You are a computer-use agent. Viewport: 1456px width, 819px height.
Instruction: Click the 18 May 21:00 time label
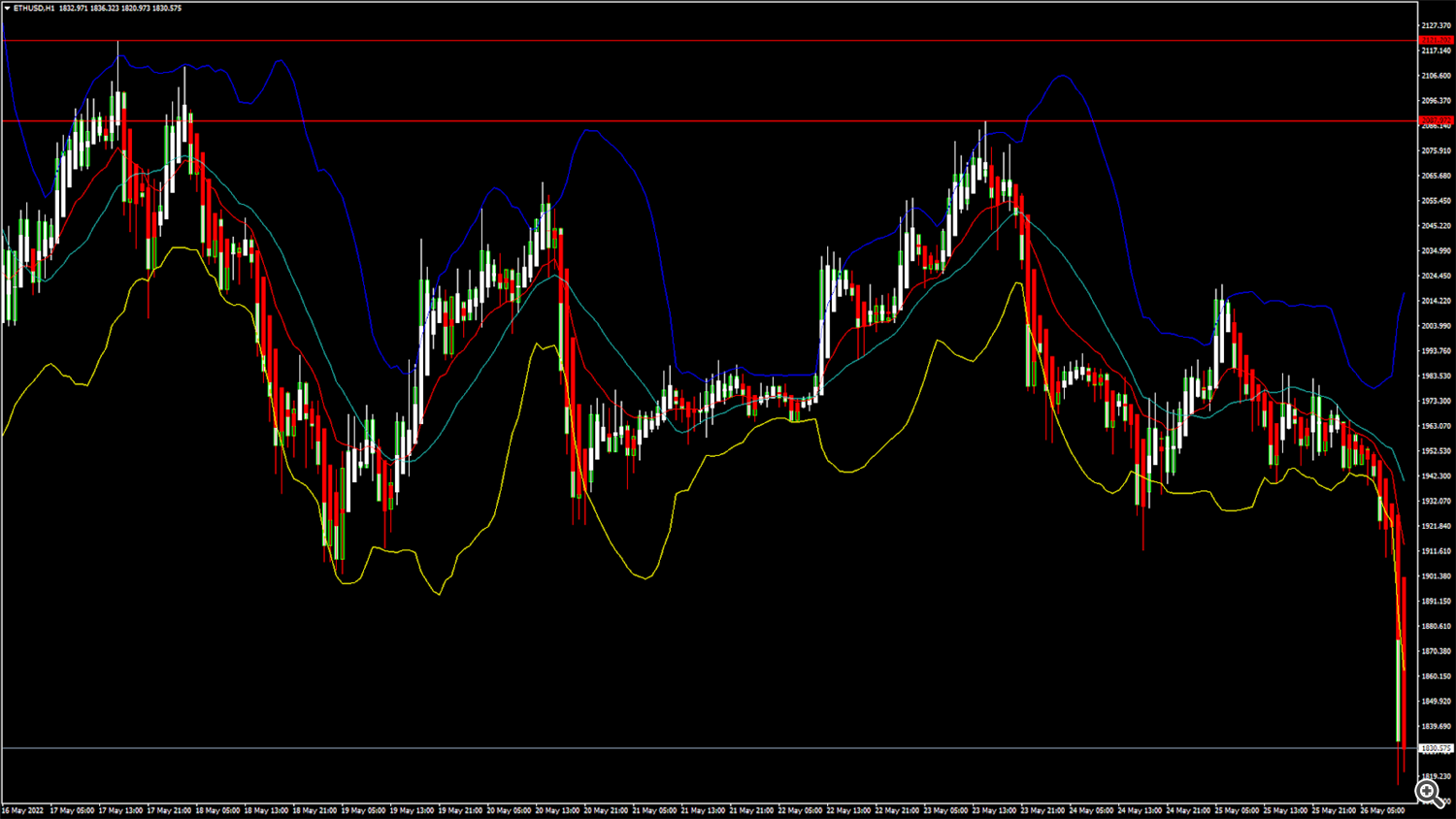(x=314, y=810)
